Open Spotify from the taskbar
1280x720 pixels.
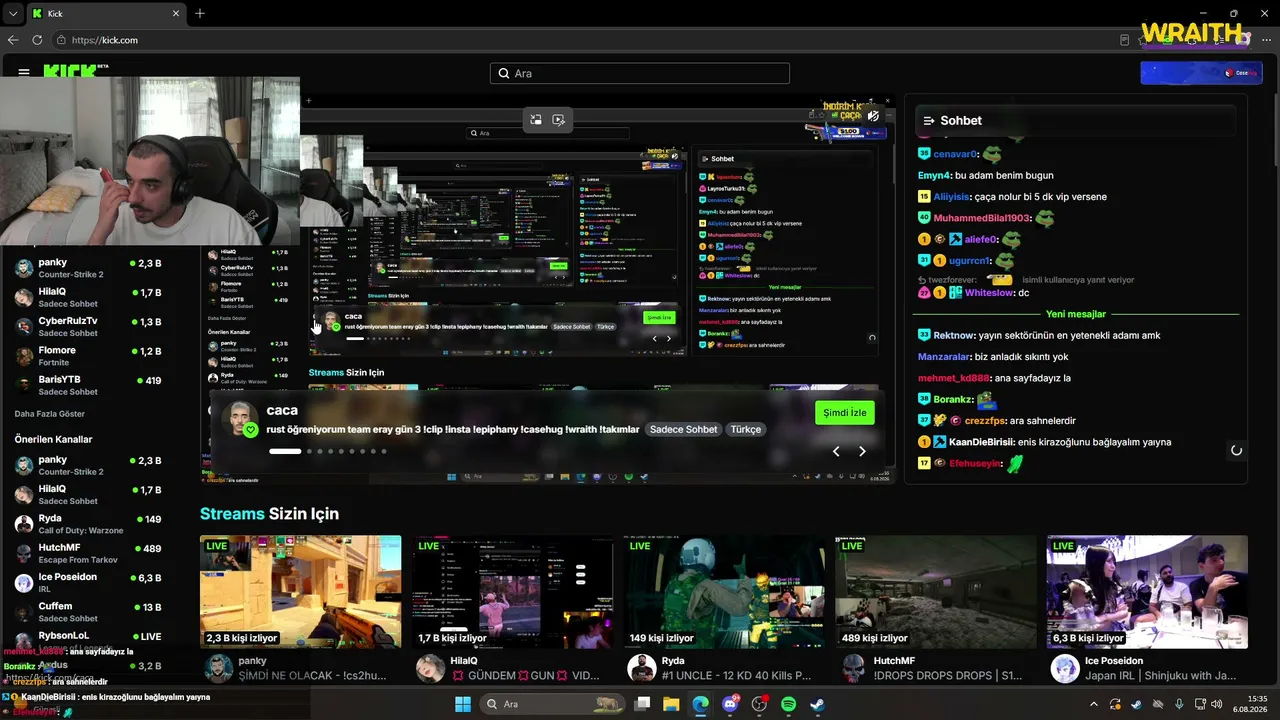coord(788,704)
